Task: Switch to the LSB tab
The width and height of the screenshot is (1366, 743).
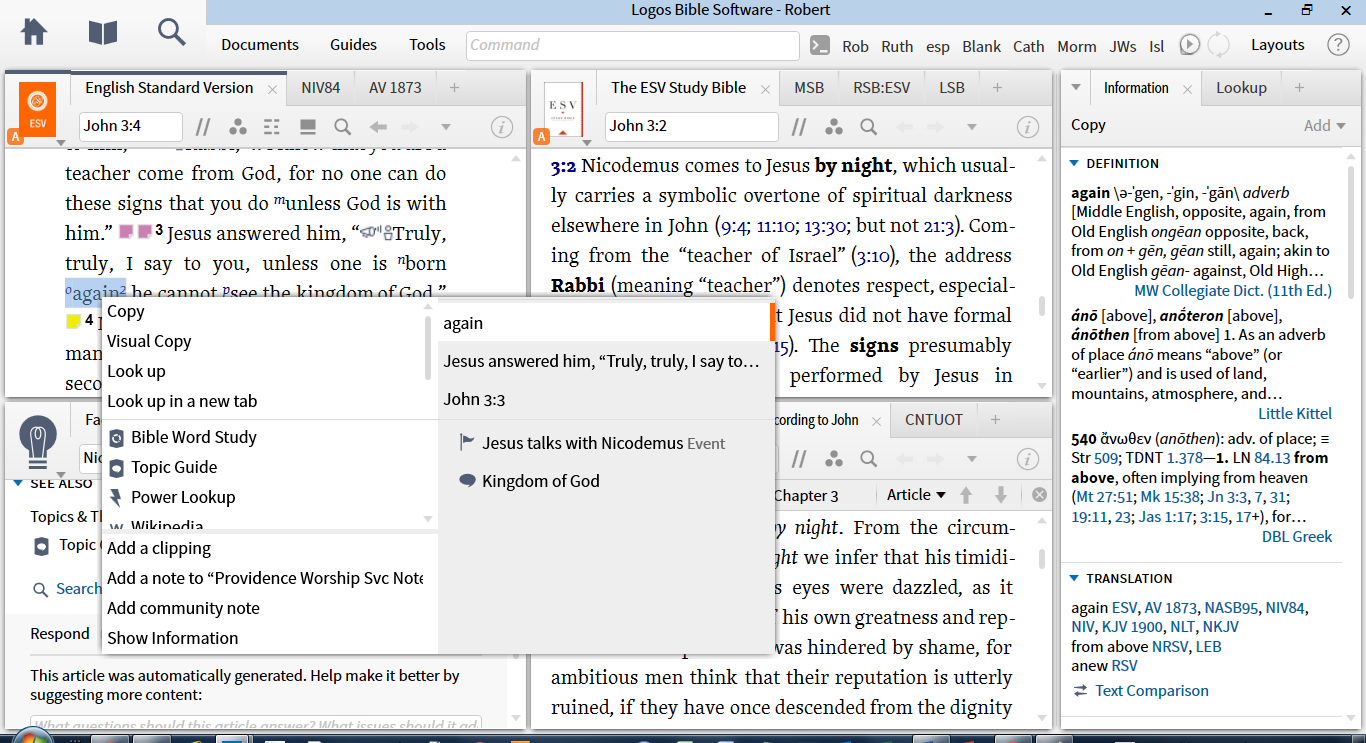Action: [952, 88]
